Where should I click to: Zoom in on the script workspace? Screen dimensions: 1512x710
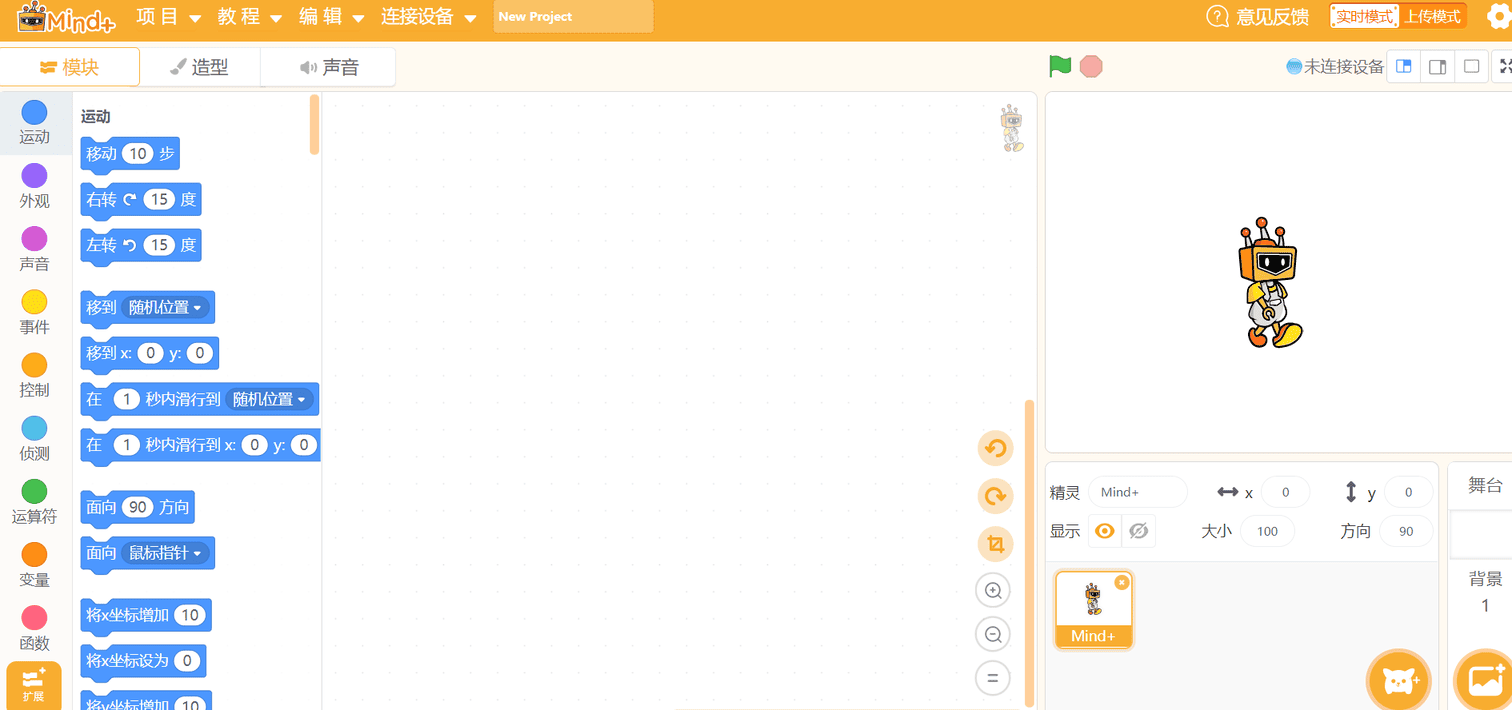pyautogui.click(x=993, y=590)
